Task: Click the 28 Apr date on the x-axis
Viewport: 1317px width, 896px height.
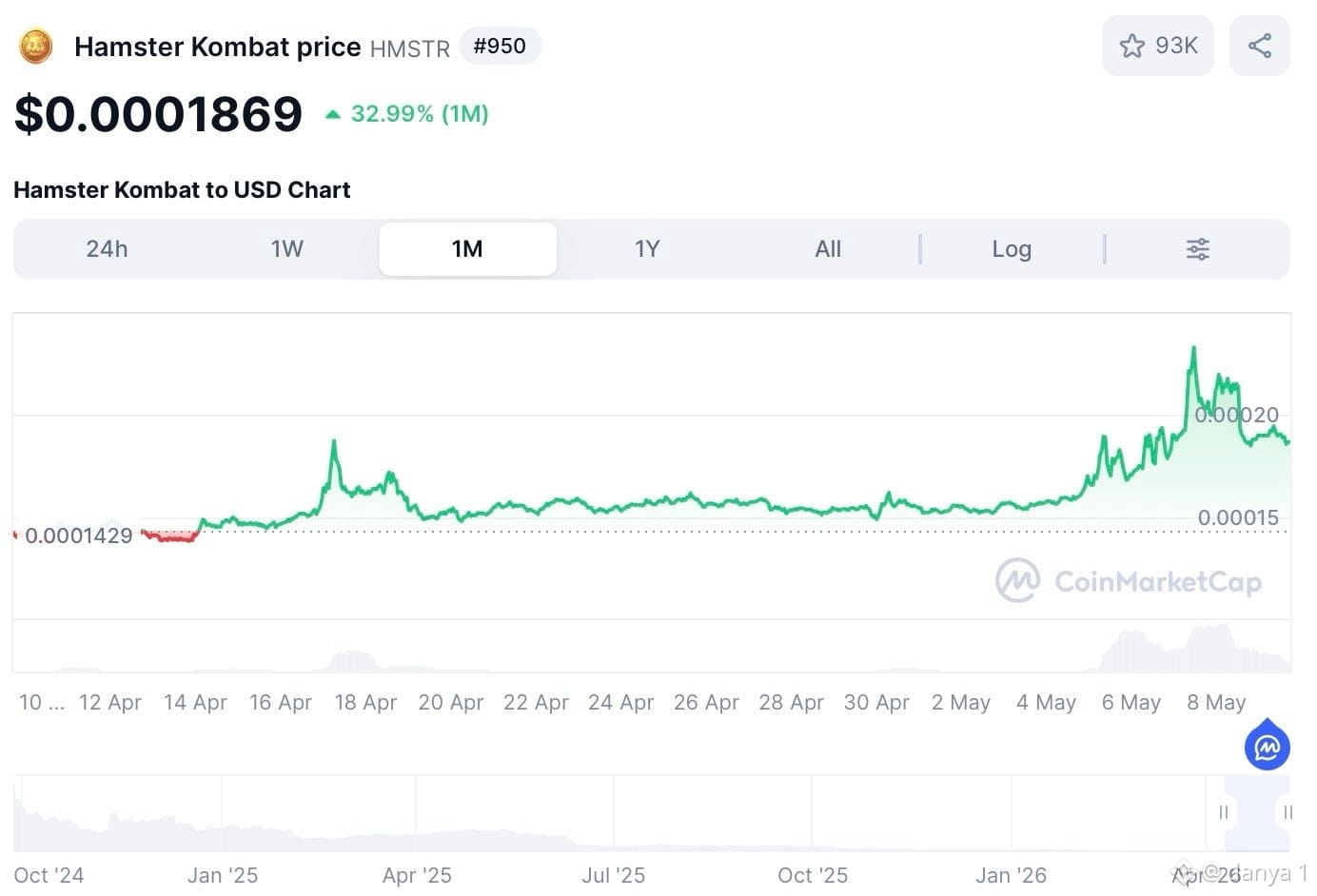Action: coord(791,703)
